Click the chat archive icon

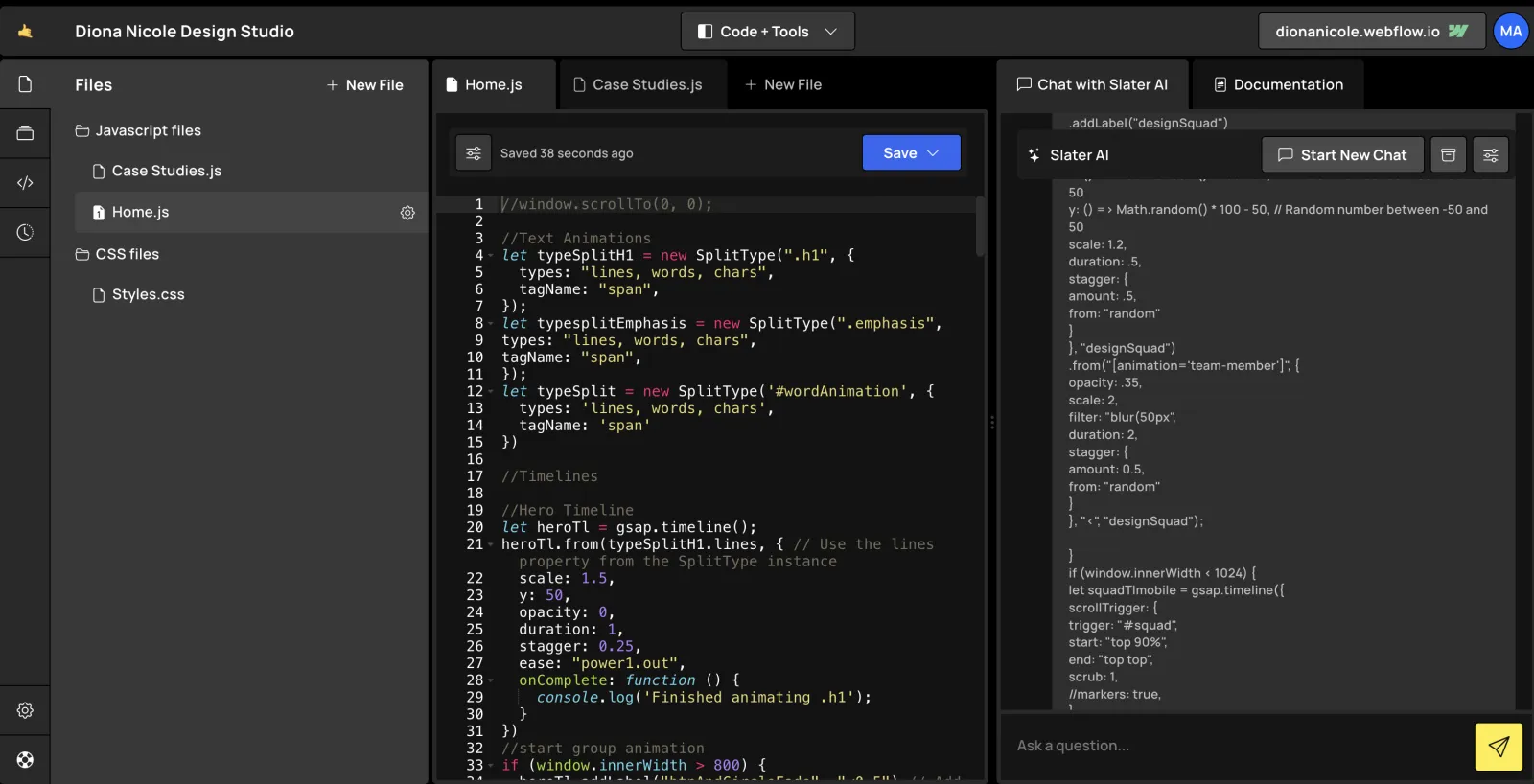(x=1449, y=154)
